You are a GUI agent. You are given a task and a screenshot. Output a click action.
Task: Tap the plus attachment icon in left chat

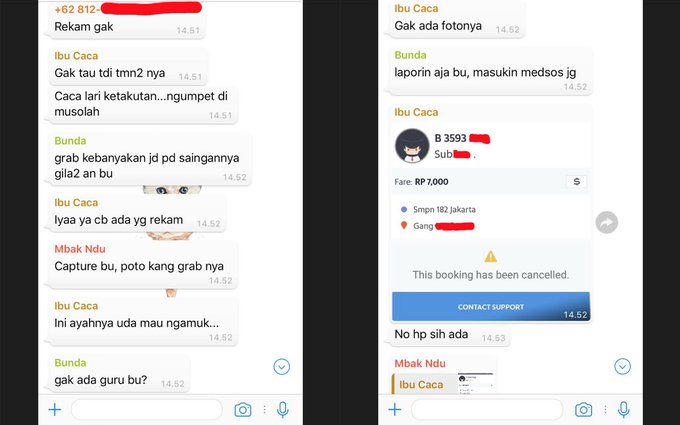point(55,409)
